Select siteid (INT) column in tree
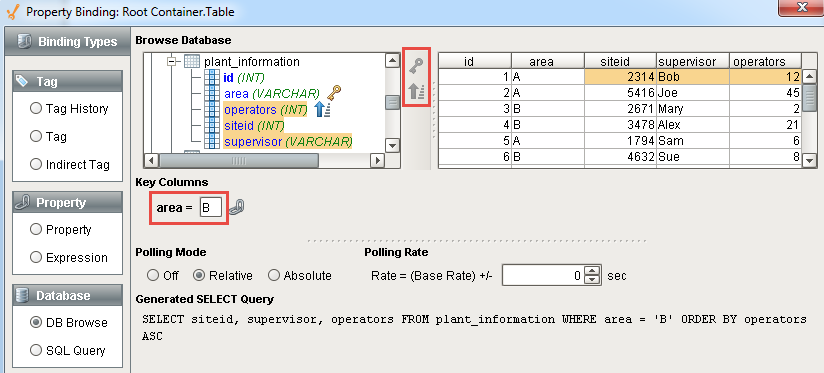824x373 pixels. click(x=254, y=126)
